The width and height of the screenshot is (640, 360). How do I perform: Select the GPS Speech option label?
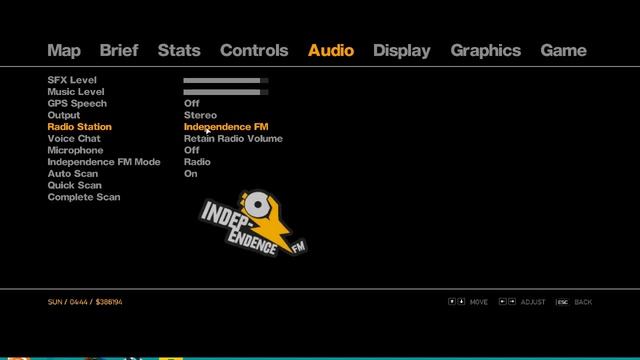(77, 104)
